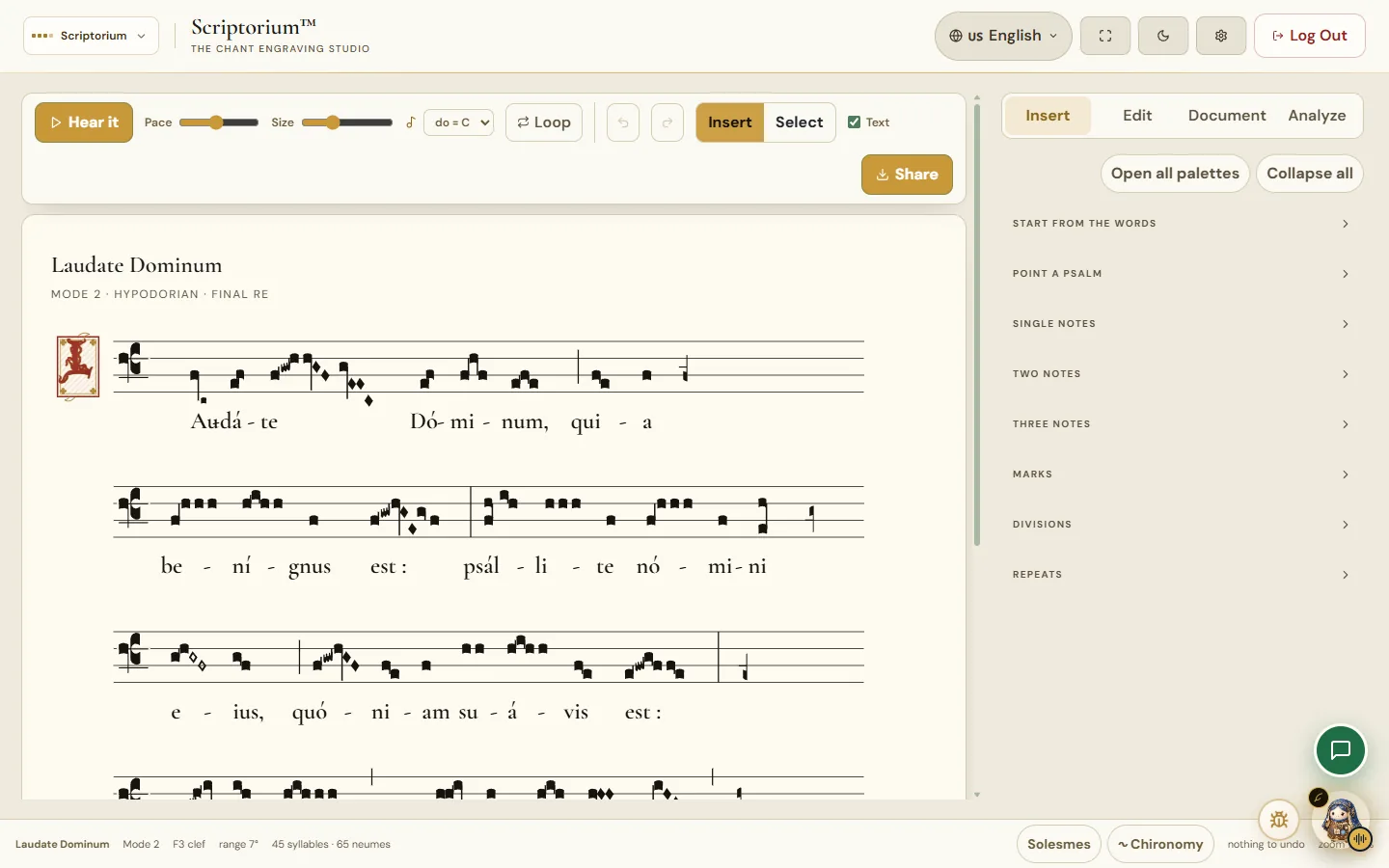The width and height of the screenshot is (1389, 868).
Task: Open the Document tab
Action: (x=1227, y=116)
